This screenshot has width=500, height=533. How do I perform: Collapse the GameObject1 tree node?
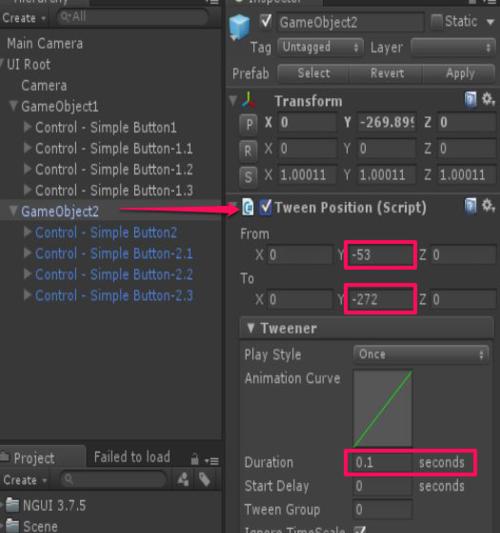tap(13, 106)
